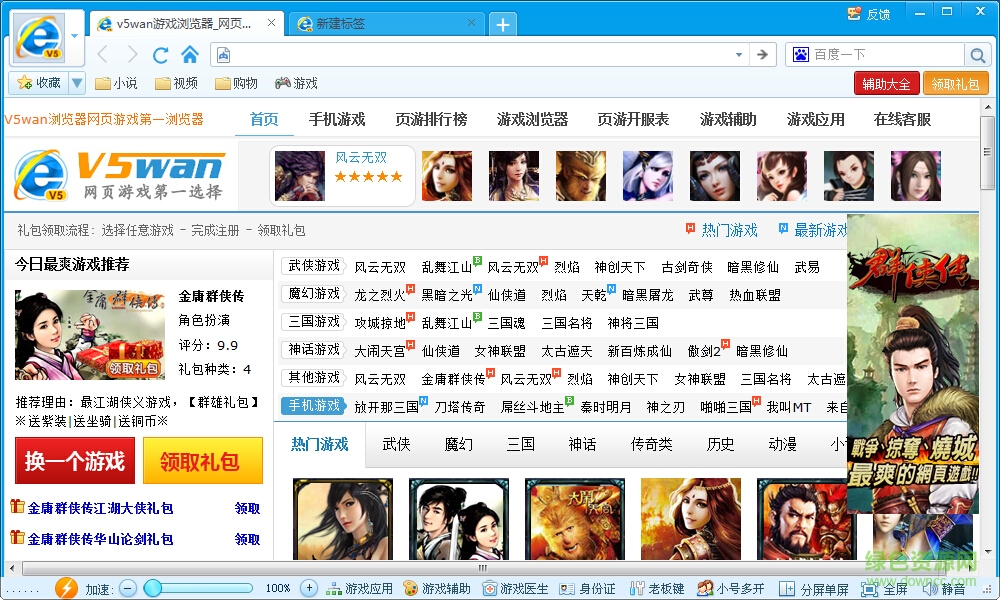This screenshot has width=1000, height=600.
Task: Open the address bar history dropdown
Action: pyautogui.click(x=738, y=54)
